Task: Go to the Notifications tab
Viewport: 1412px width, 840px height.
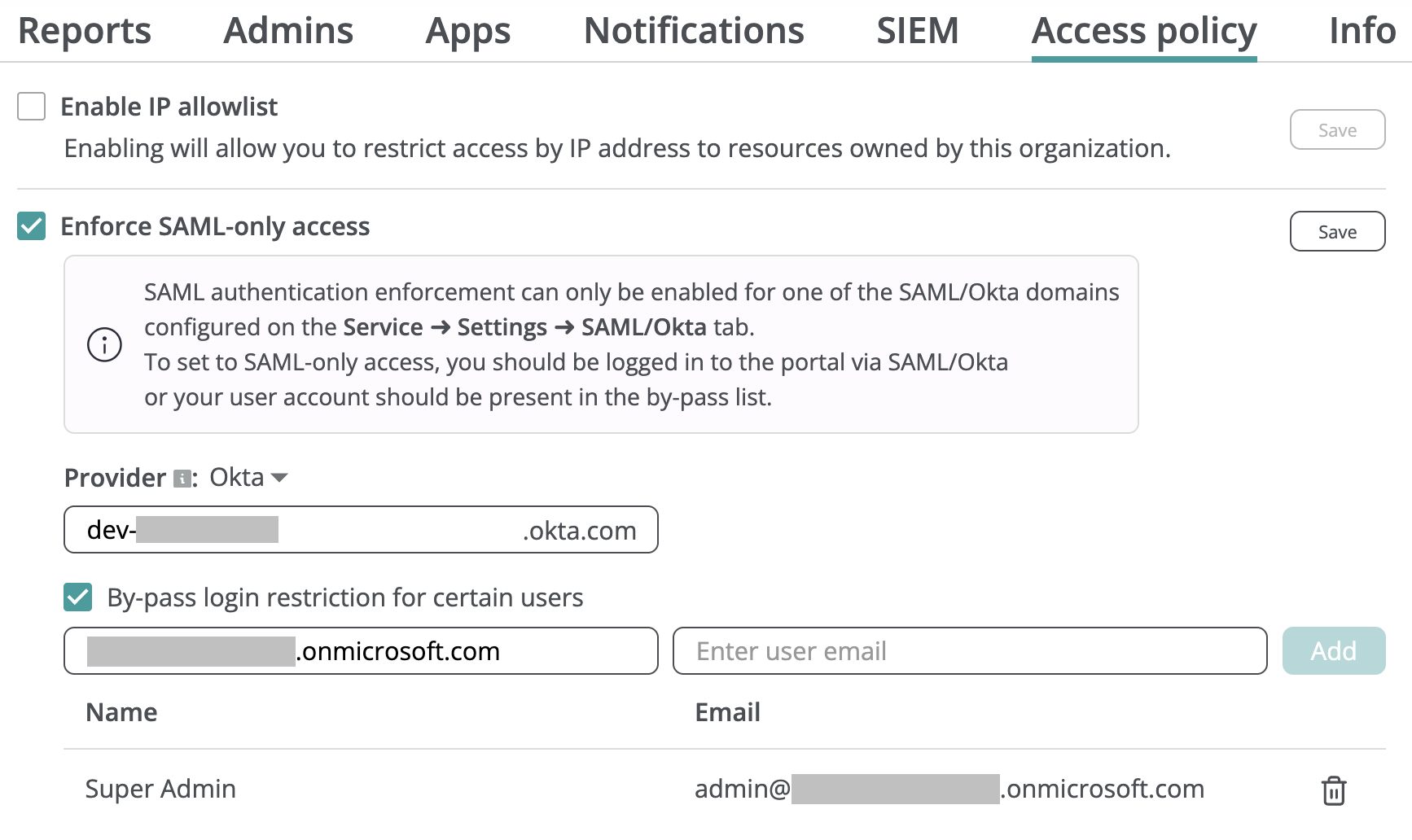Action: 693,31
